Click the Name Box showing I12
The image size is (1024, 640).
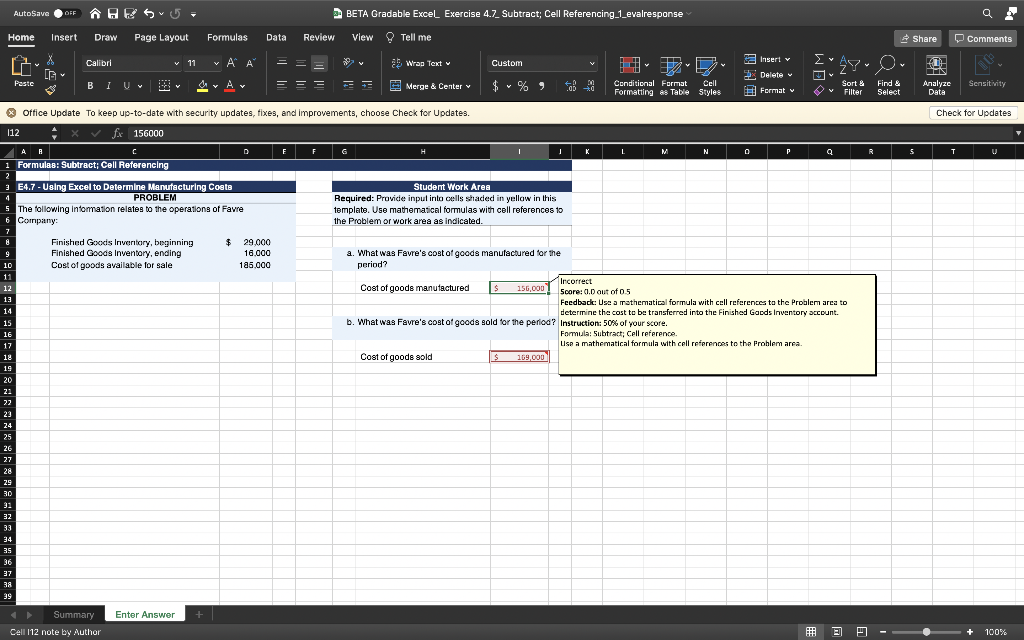[26, 133]
